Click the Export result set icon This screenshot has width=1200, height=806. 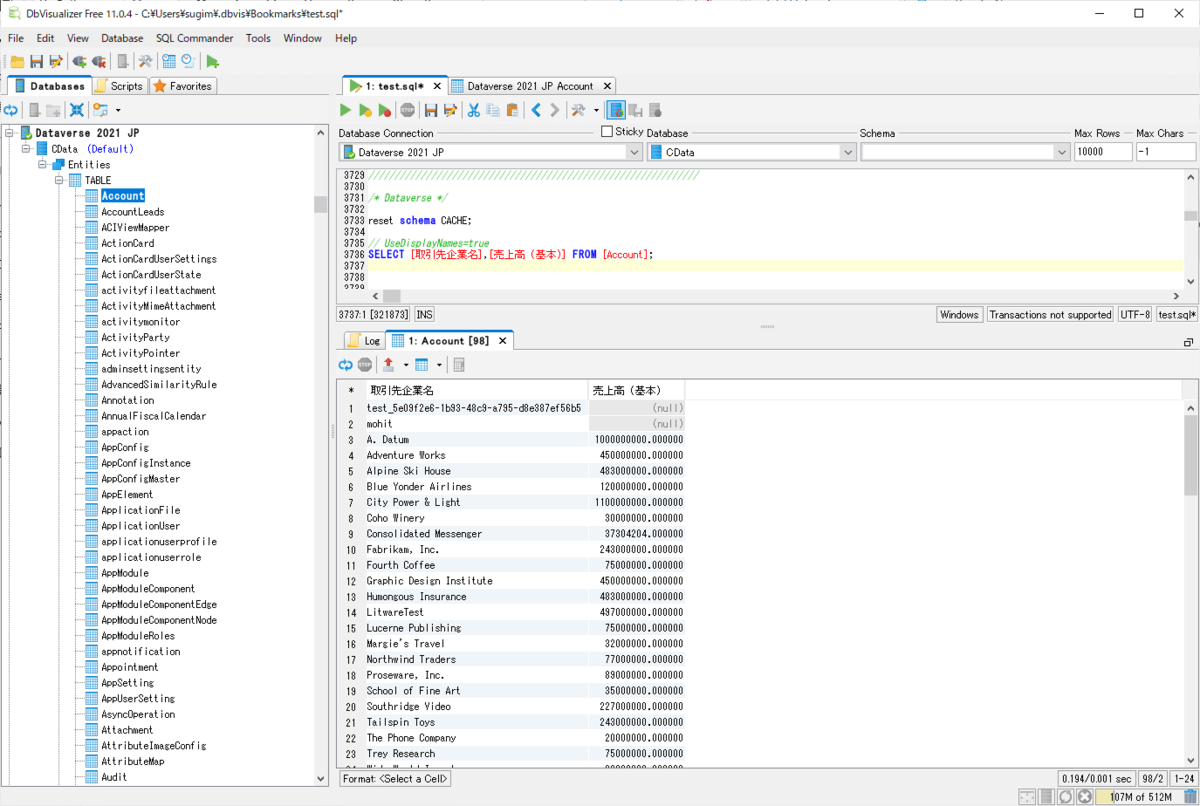pos(388,365)
